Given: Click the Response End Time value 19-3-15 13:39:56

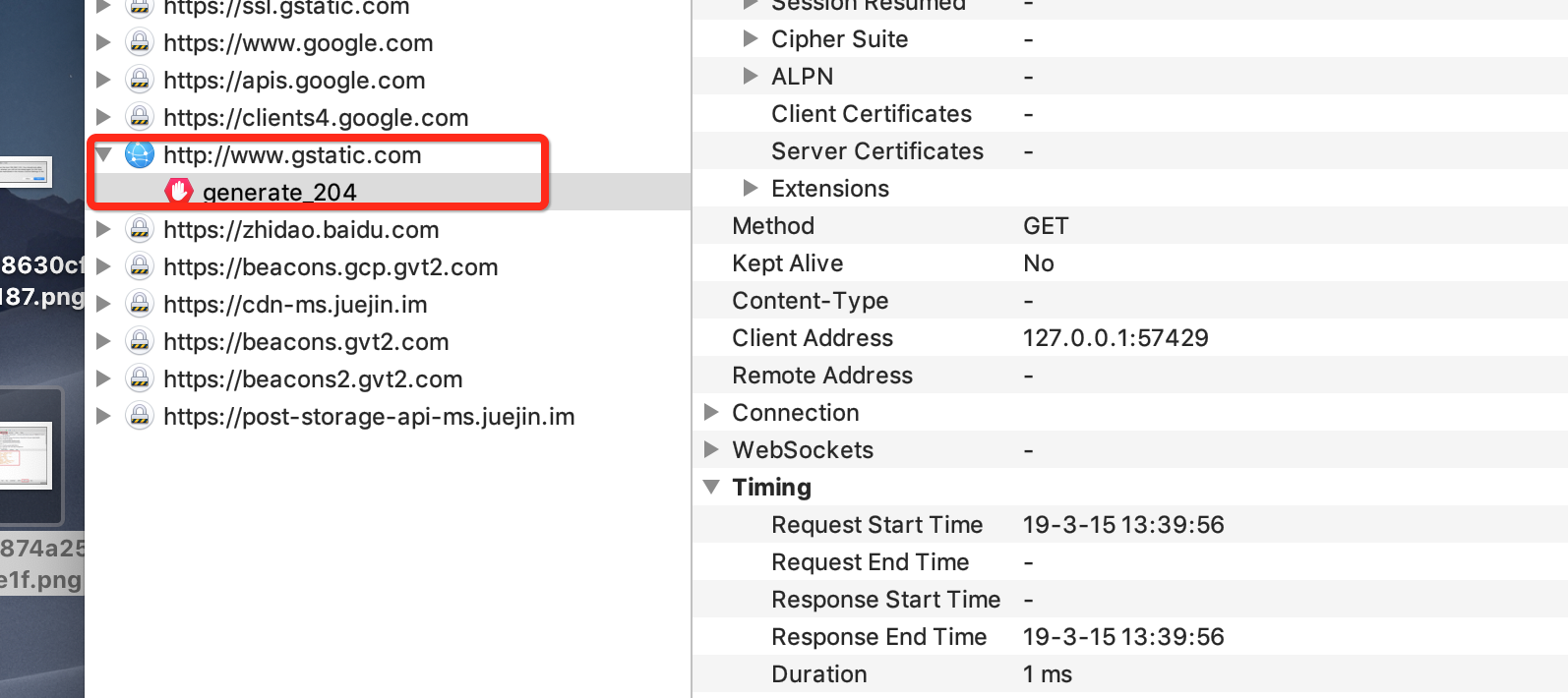Looking at the screenshot, I should pyautogui.click(x=1123, y=637).
